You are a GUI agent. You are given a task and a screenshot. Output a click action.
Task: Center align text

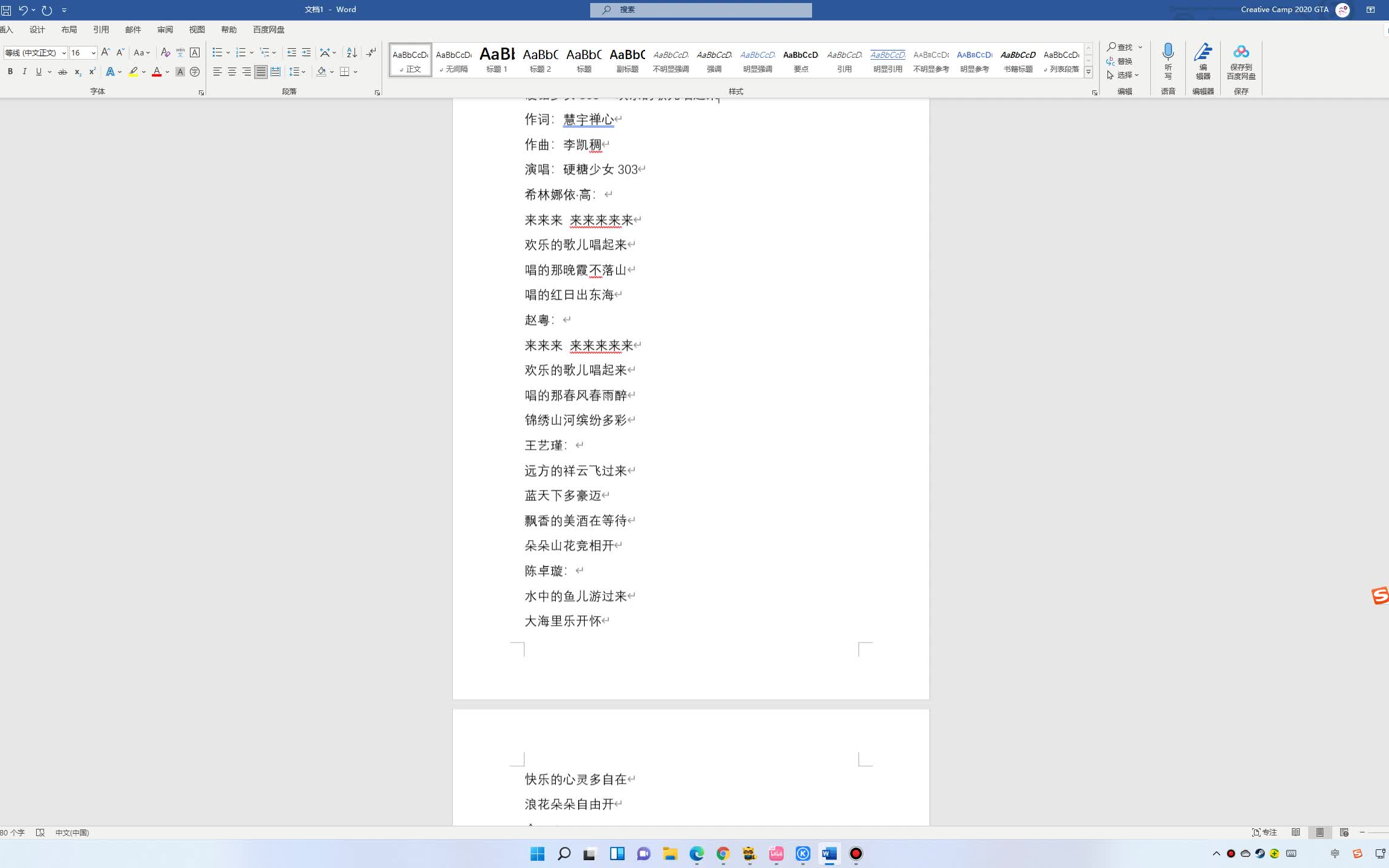[x=231, y=72]
